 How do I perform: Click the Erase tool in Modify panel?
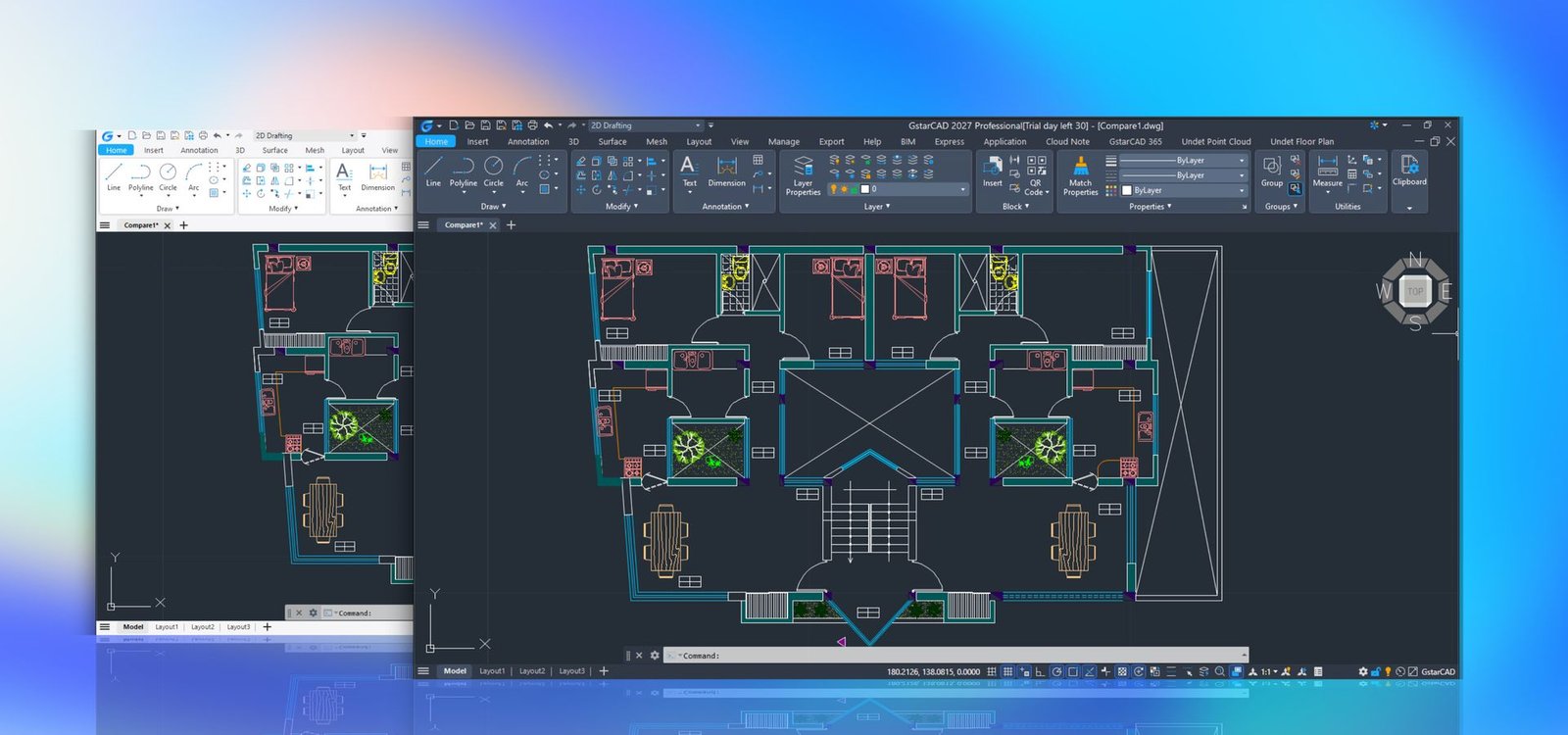point(581,161)
